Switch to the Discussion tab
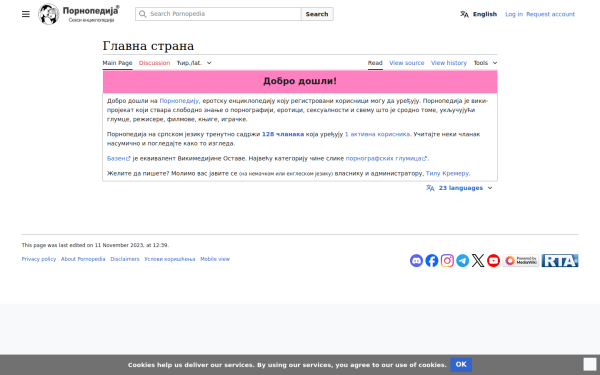Image resolution: width=600 pixels, height=375 pixels. click(154, 63)
